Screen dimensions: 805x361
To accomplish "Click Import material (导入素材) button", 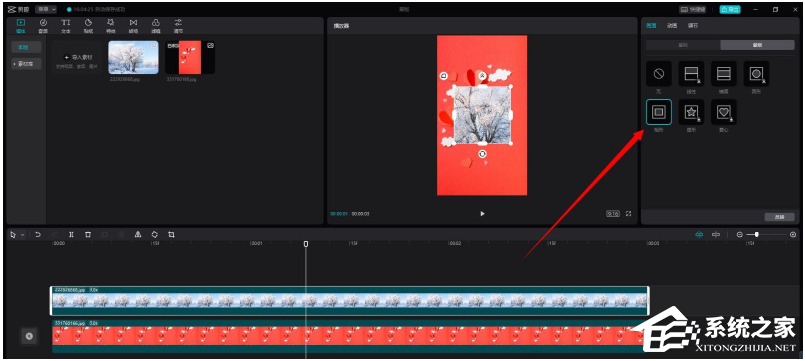I will pyautogui.click(x=77, y=58).
